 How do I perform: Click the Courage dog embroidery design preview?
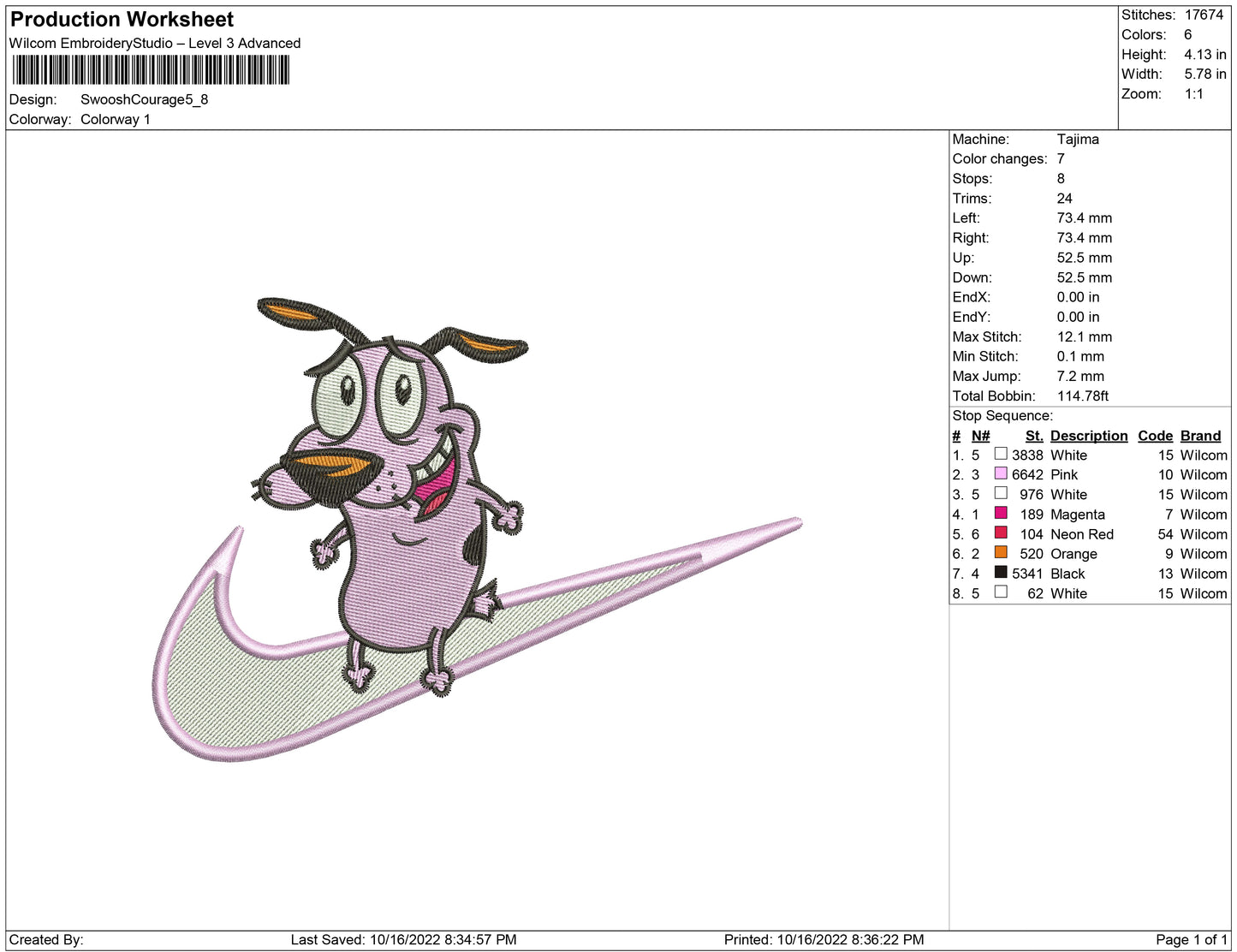coord(479,529)
